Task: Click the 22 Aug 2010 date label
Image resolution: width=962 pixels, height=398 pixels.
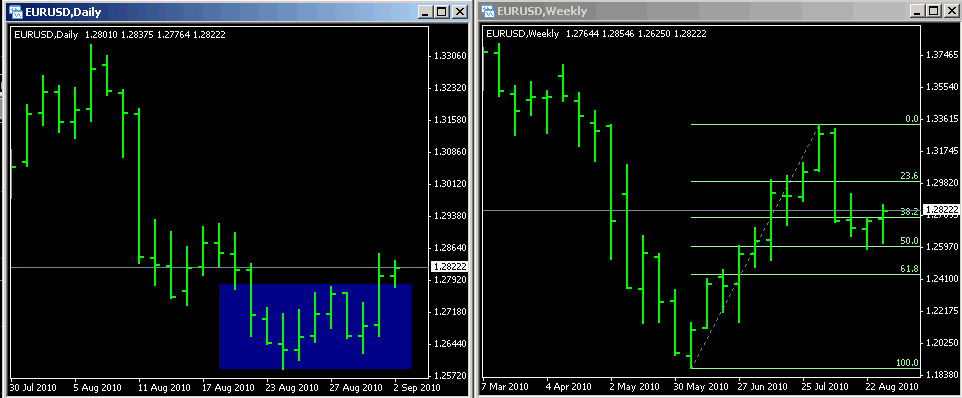Action: (x=893, y=387)
